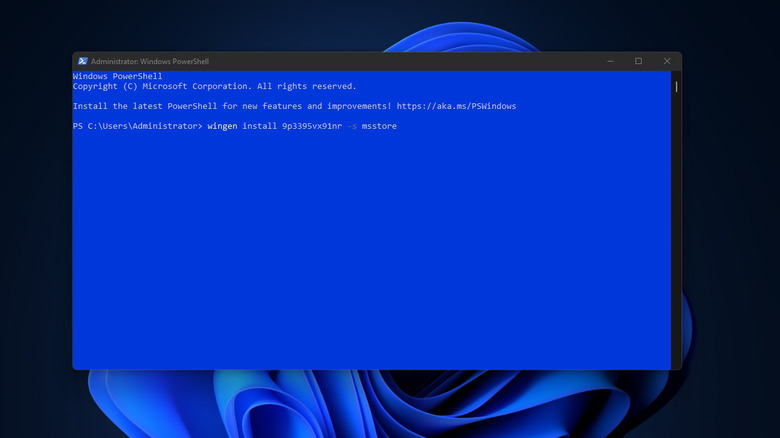Click the PowerShell icon in the title bar

[82, 61]
